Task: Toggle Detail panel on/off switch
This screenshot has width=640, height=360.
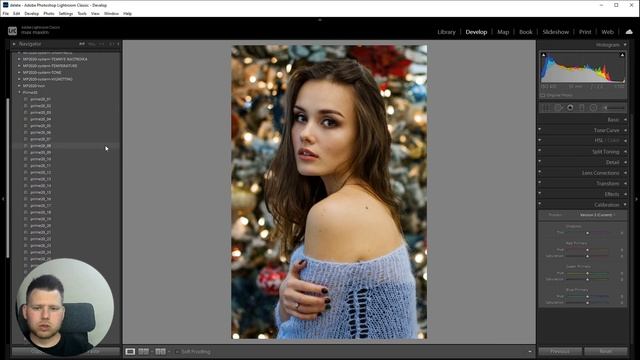Action: (540, 162)
